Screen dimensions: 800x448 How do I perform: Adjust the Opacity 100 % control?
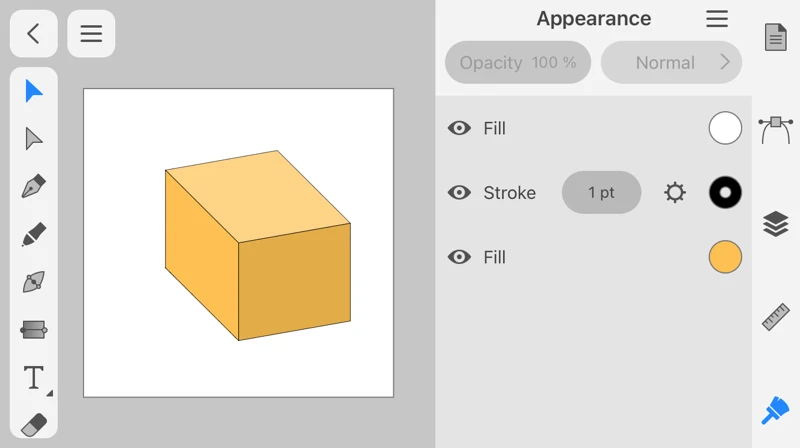click(518, 63)
